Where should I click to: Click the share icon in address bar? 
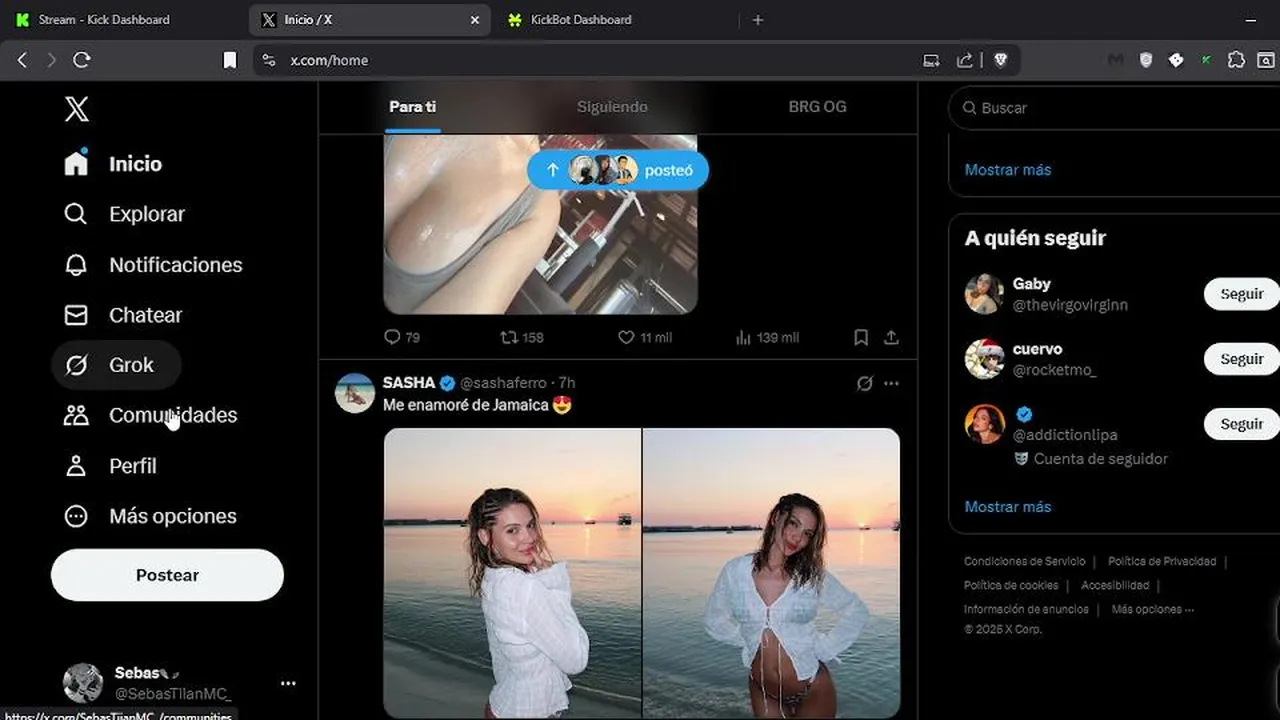coord(964,60)
